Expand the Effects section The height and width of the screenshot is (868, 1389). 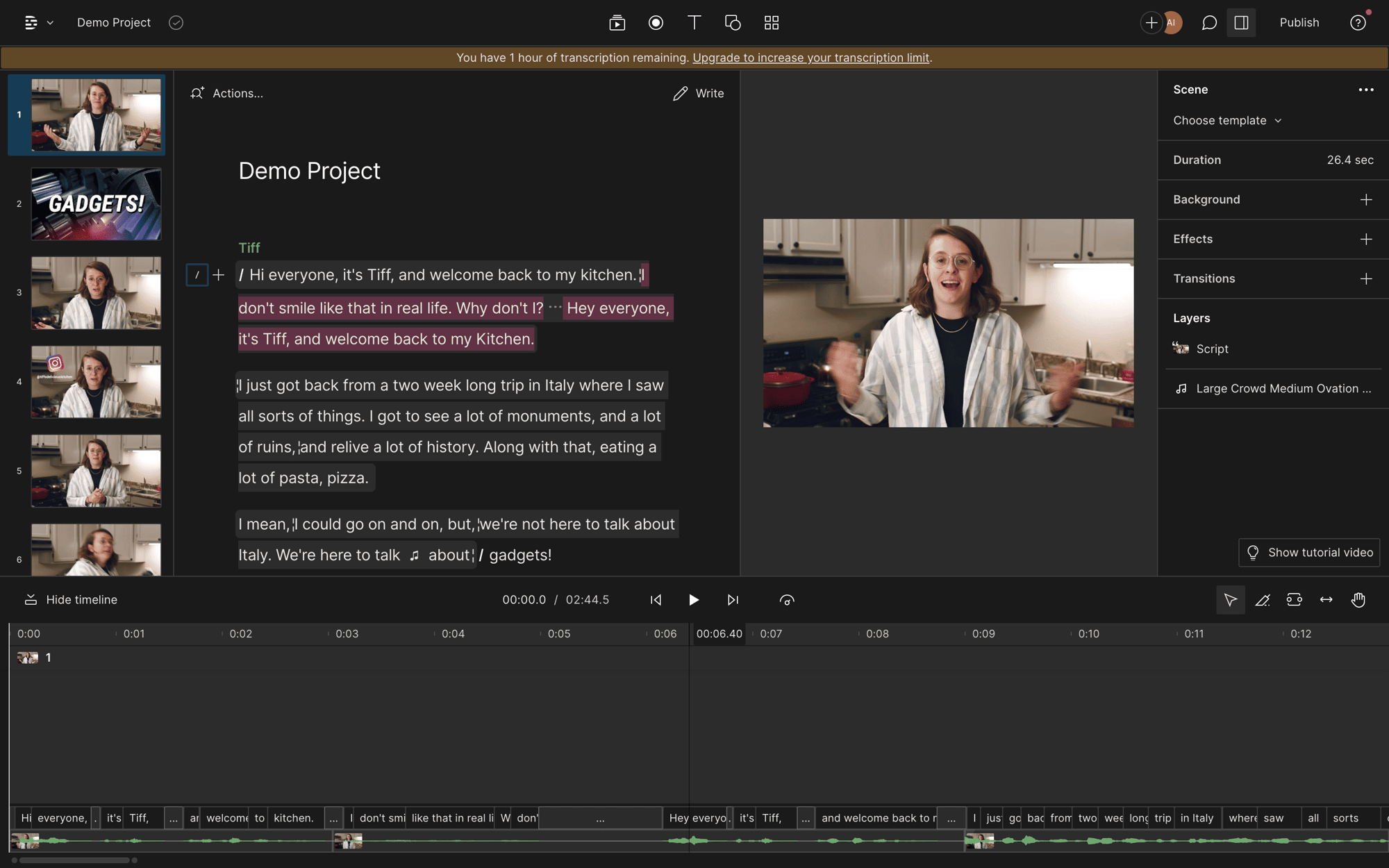point(1365,239)
